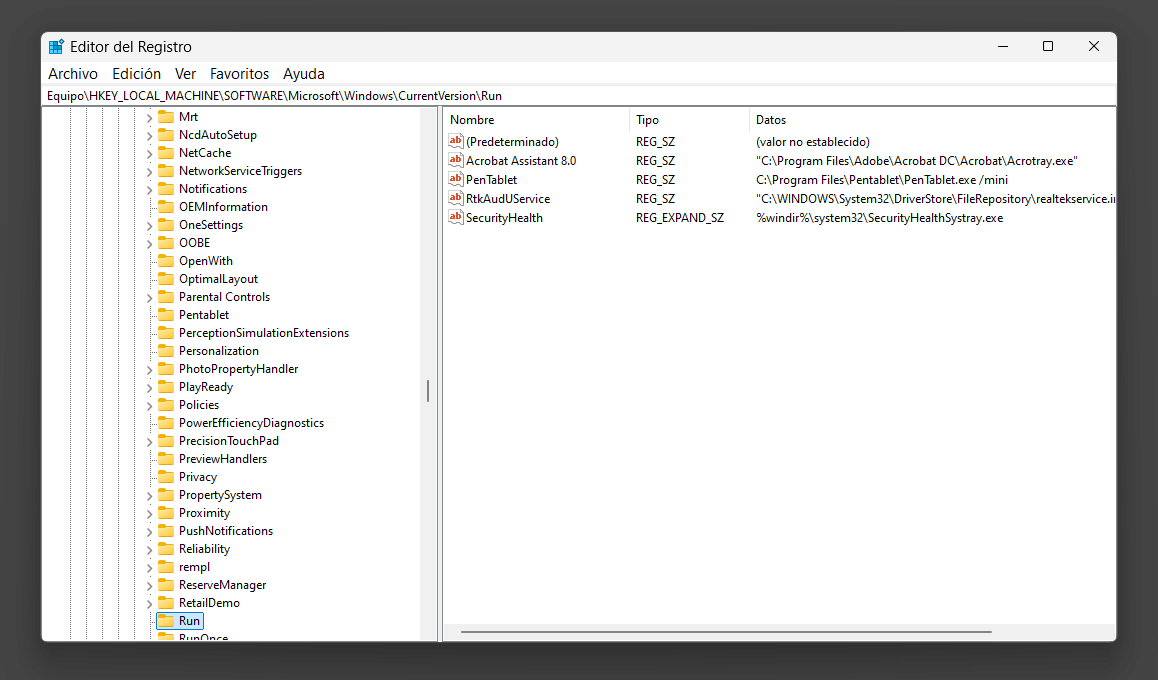
Task: Click the folder icon of Parental Controls
Action: coord(166,297)
